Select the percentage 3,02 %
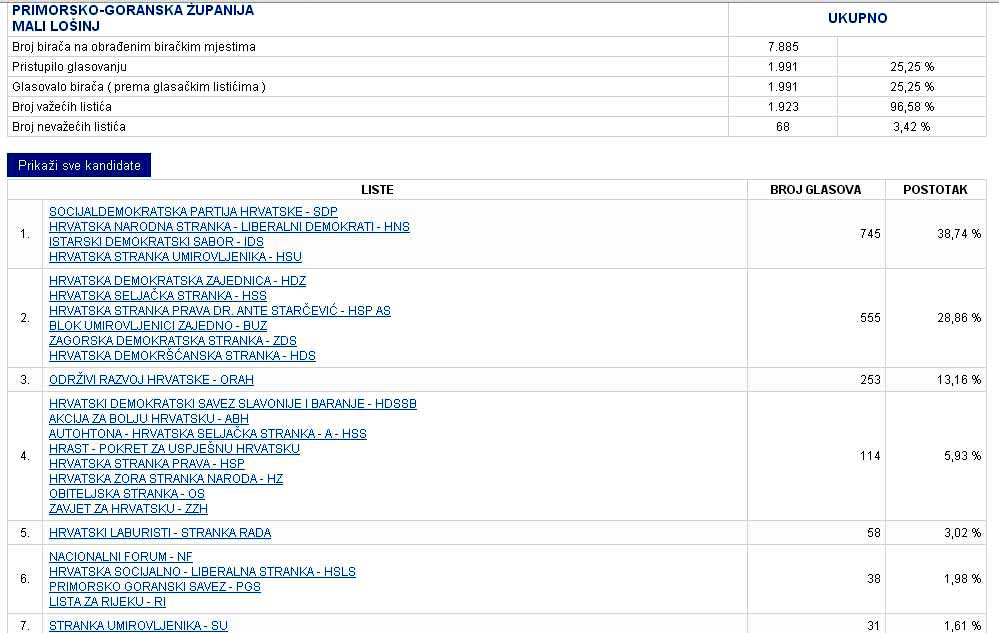The height and width of the screenshot is (633, 999). pos(963,533)
